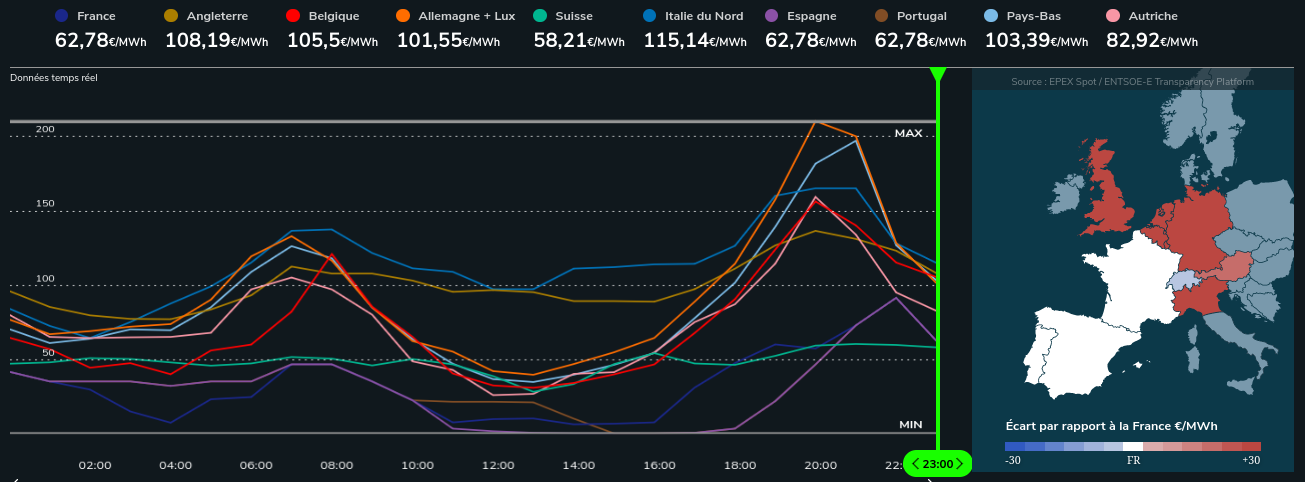Click the 100 y-axis label
Image resolution: width=1305 pixels, height=482 pixels.
(x=45, y=279)
